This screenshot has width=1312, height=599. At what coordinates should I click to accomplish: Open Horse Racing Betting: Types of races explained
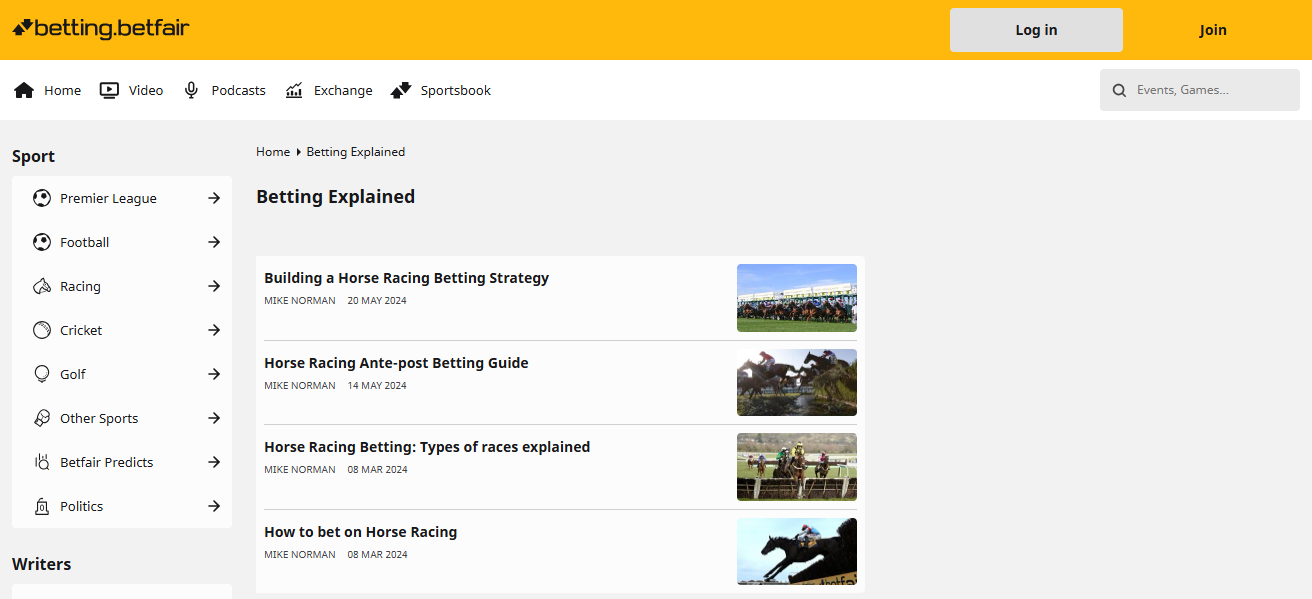[427, 447]
